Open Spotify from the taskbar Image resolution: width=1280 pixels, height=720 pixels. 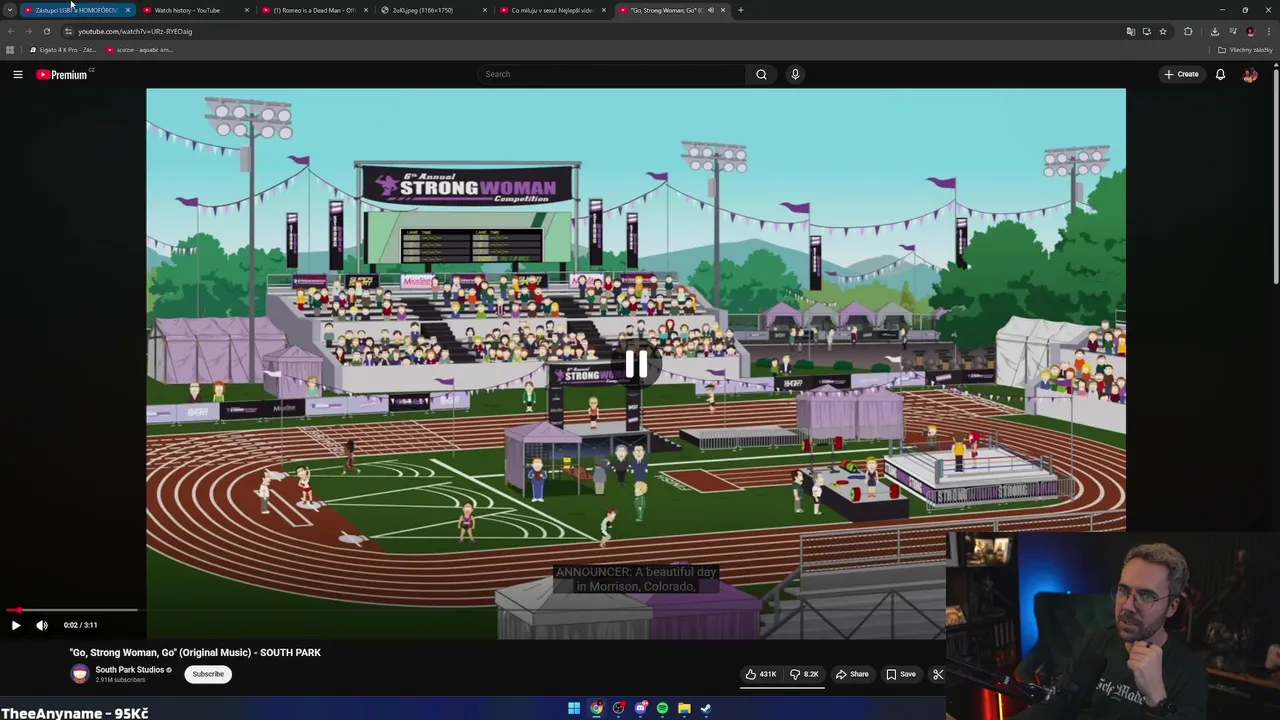[x=662, y=709]
